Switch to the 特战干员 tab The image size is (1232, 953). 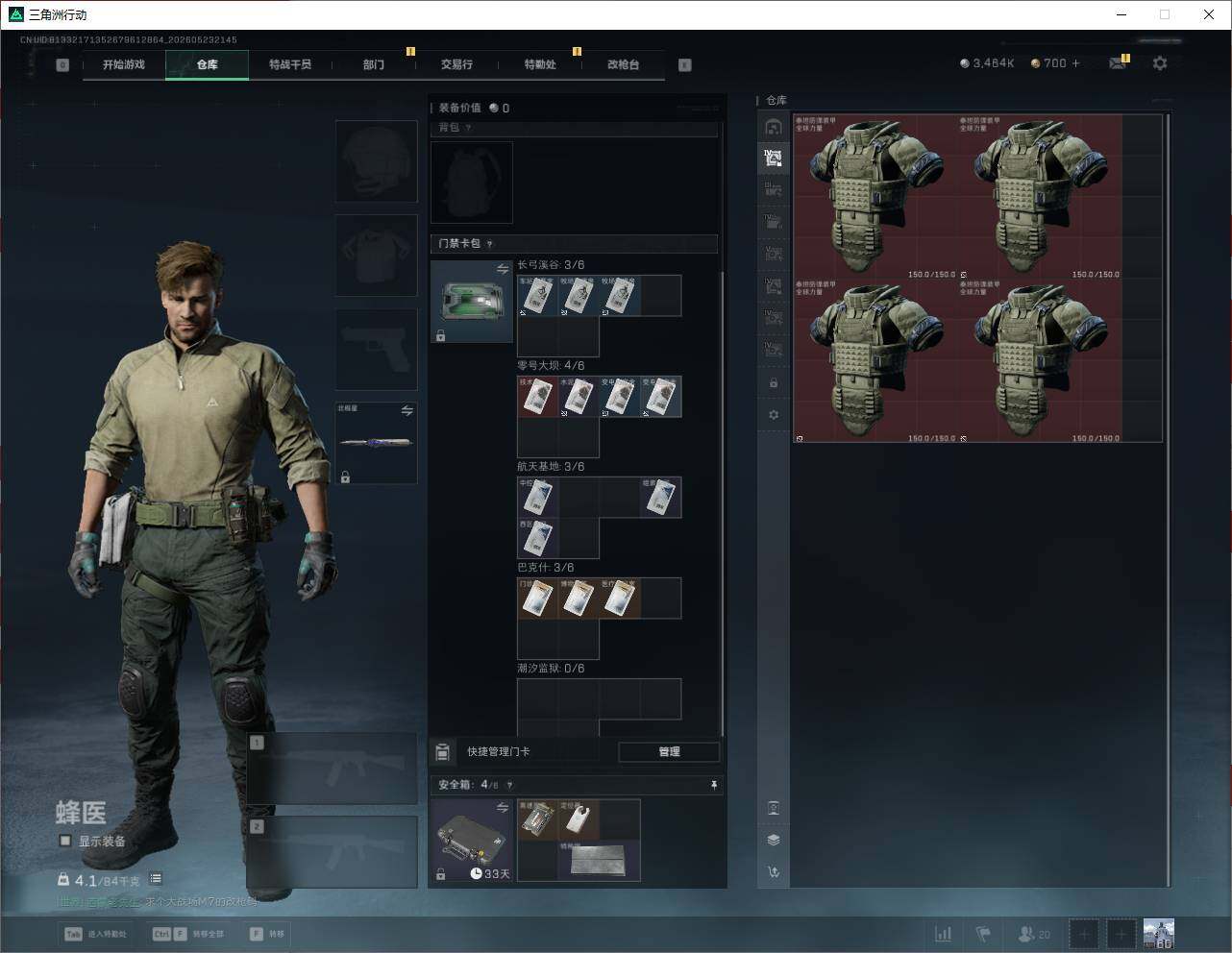point(290,64)
